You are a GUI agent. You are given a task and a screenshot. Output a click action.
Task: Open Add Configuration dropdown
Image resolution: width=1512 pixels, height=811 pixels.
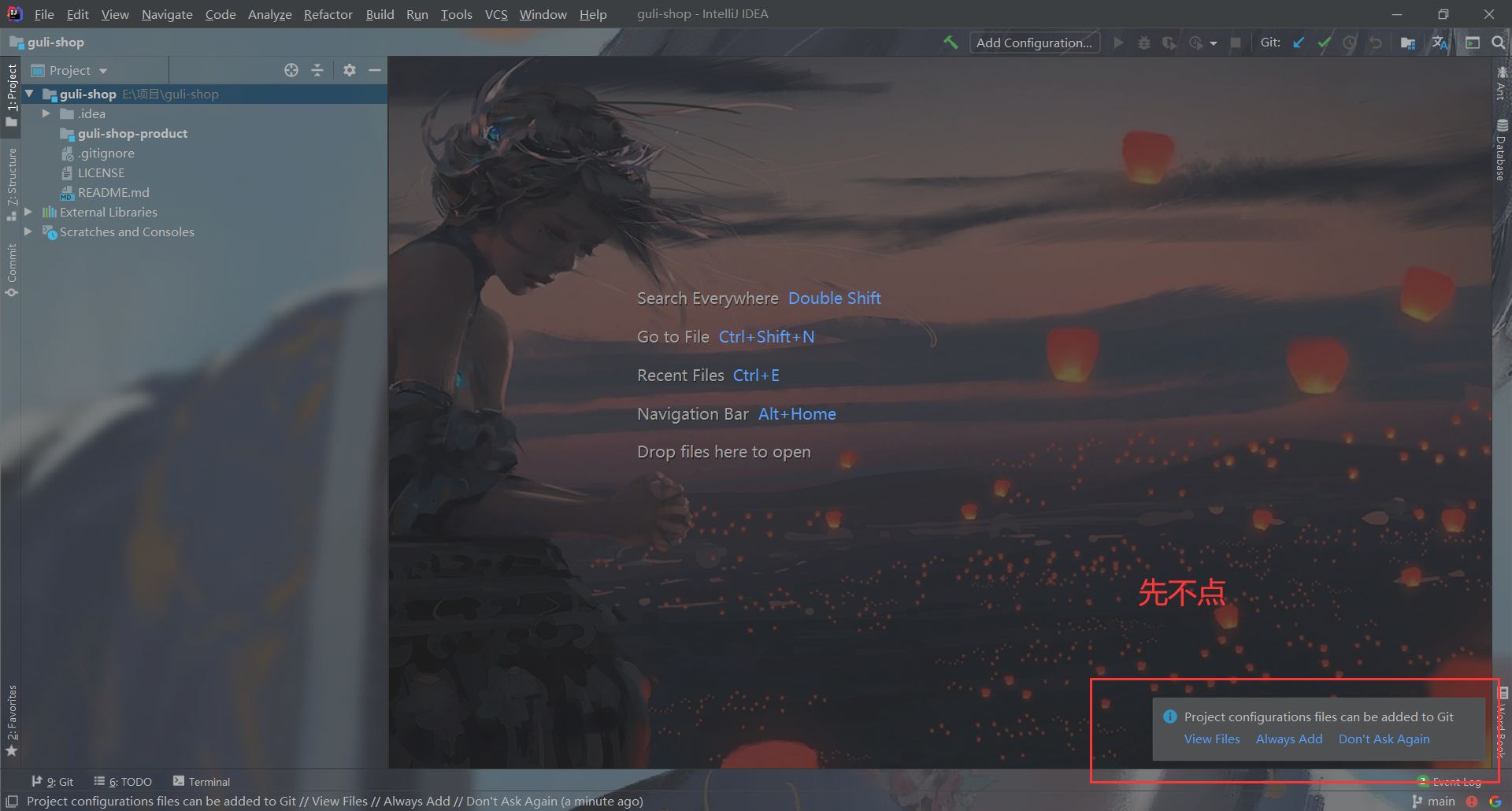point(1034,43)
